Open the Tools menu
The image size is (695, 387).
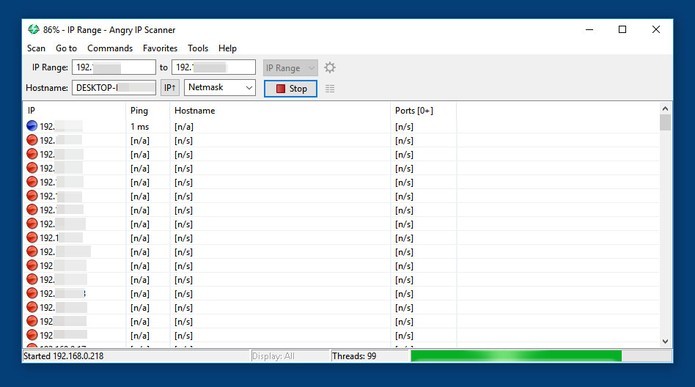point(198,48)
